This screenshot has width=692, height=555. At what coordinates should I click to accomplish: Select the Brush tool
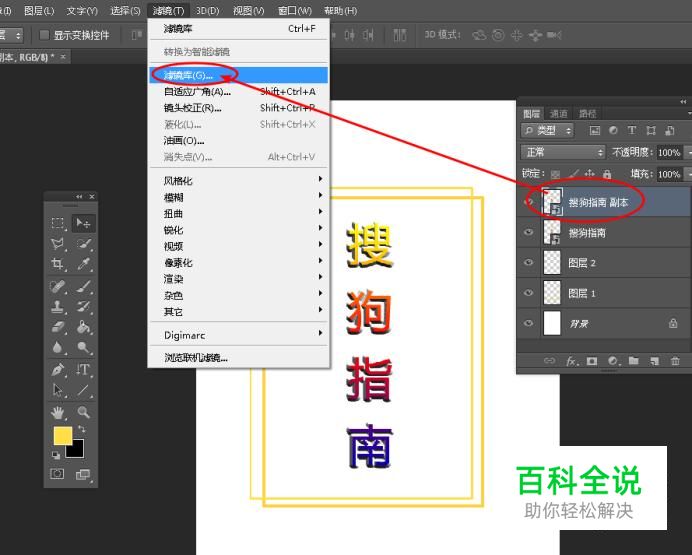pyautogui.click(x=83, y=287)
